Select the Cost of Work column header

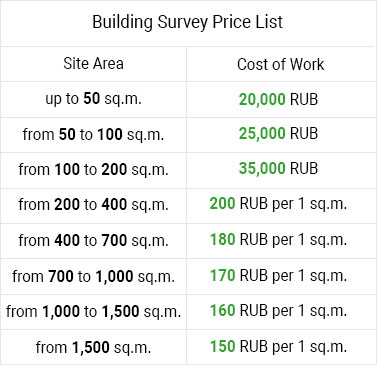click(x=281, y=64)
